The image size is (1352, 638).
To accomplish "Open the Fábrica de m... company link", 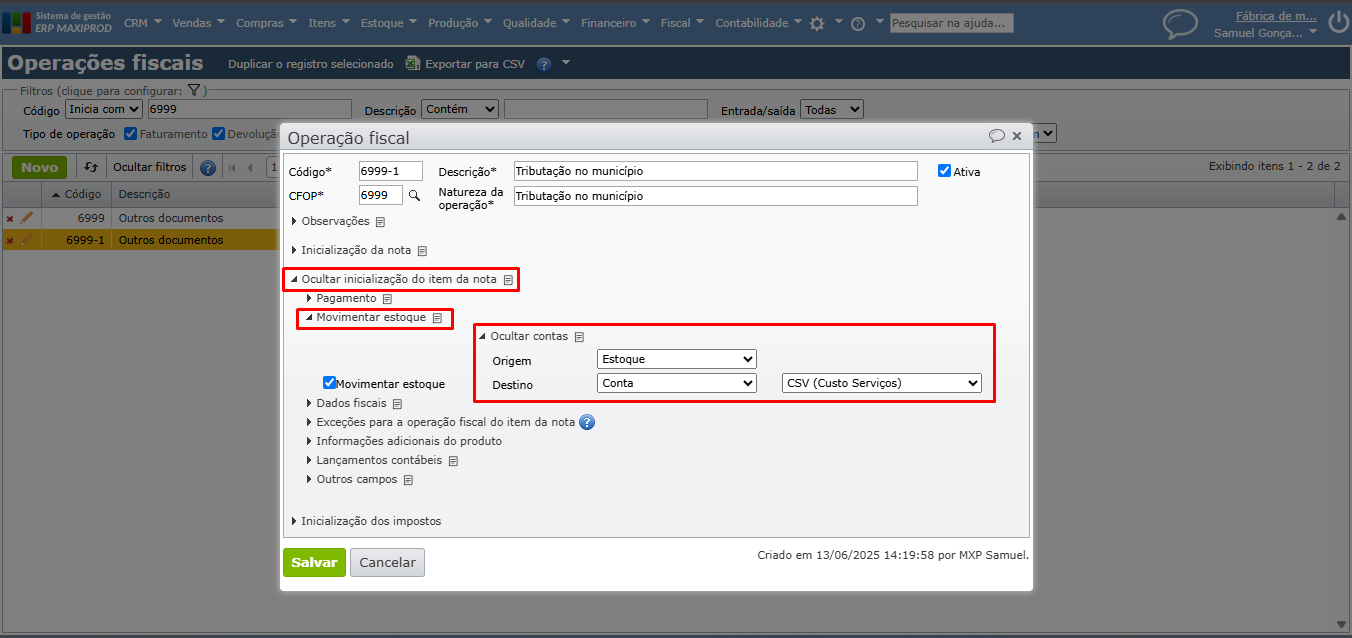I will tap(1276, 16).
